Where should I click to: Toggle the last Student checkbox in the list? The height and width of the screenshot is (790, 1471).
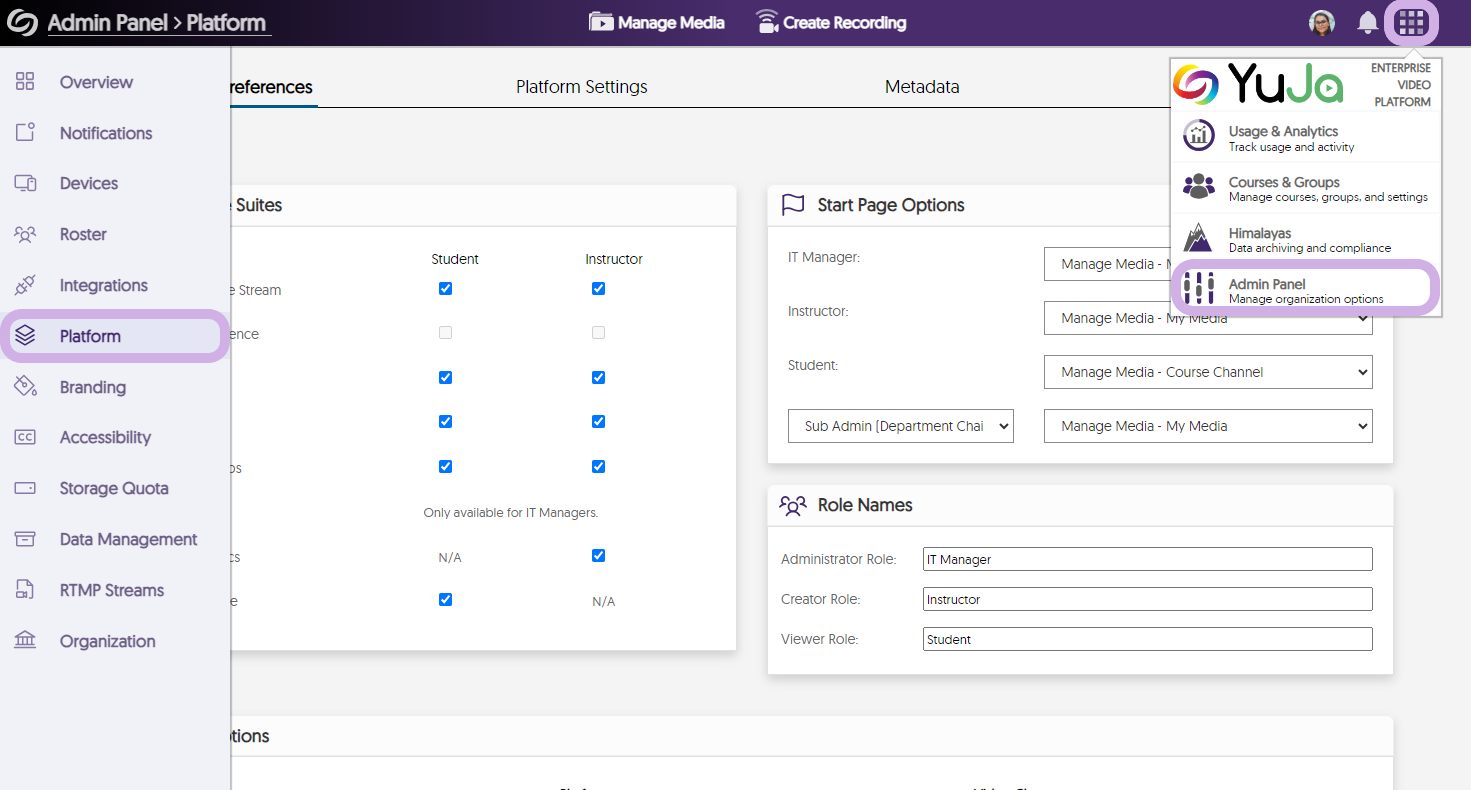pos(445,599)
